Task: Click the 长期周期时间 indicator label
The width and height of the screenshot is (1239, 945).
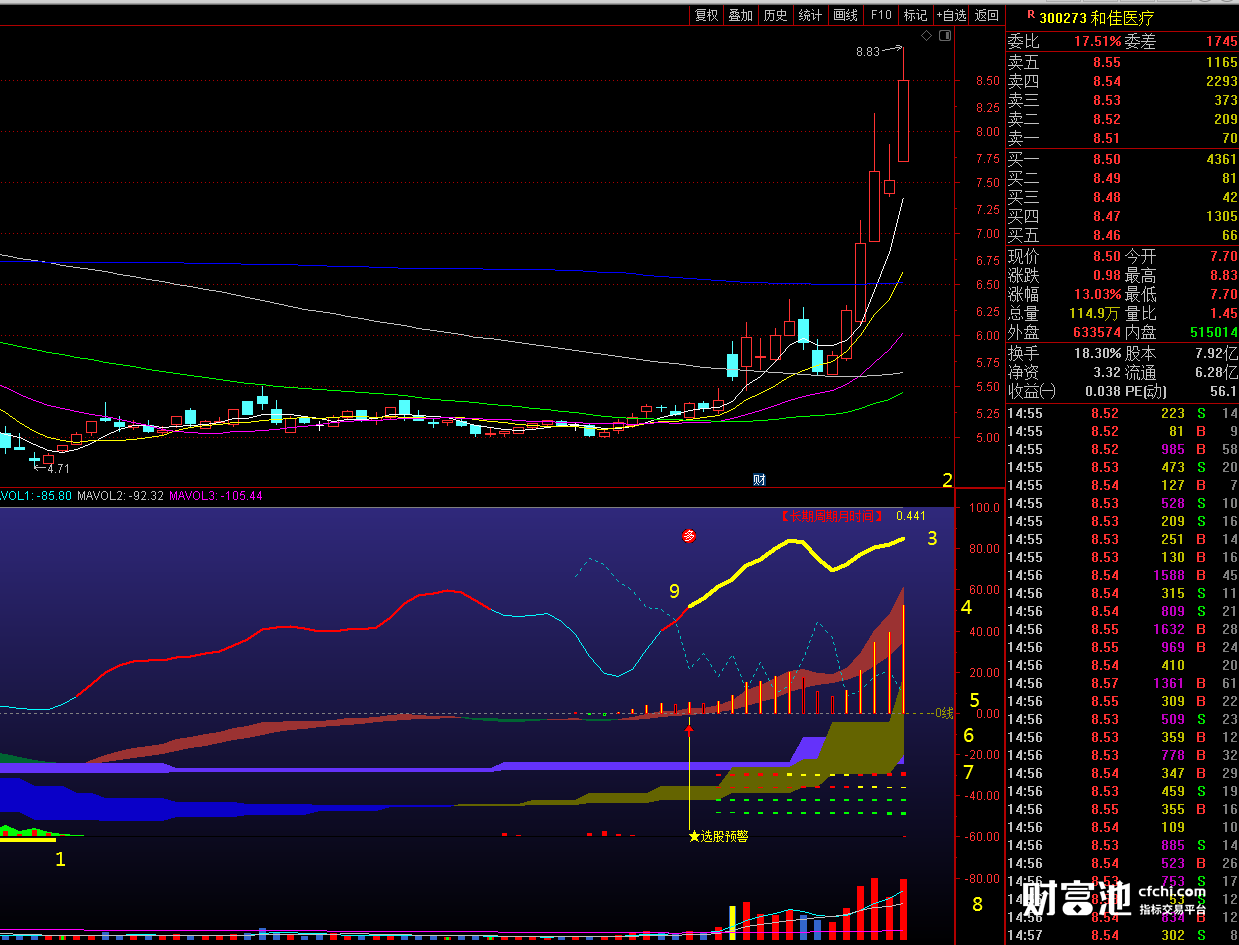Action: tap(833, 516)
